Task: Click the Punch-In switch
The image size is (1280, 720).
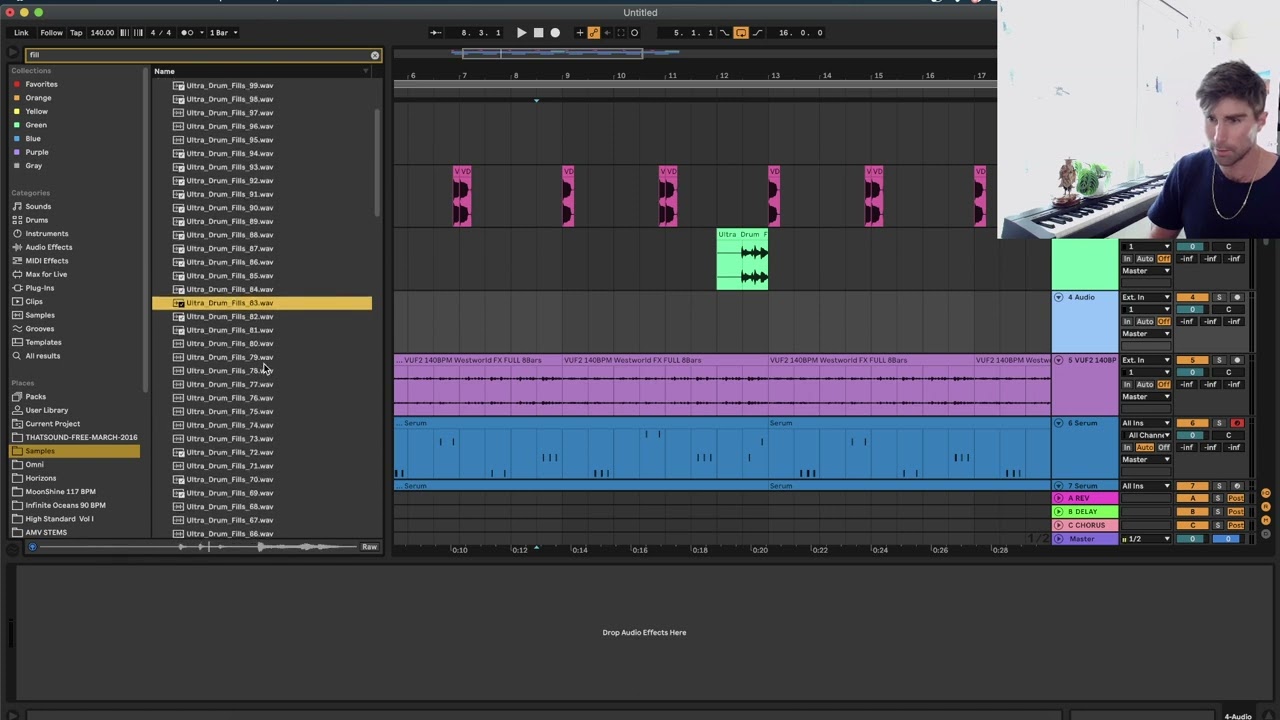Action: click(726, 33)
